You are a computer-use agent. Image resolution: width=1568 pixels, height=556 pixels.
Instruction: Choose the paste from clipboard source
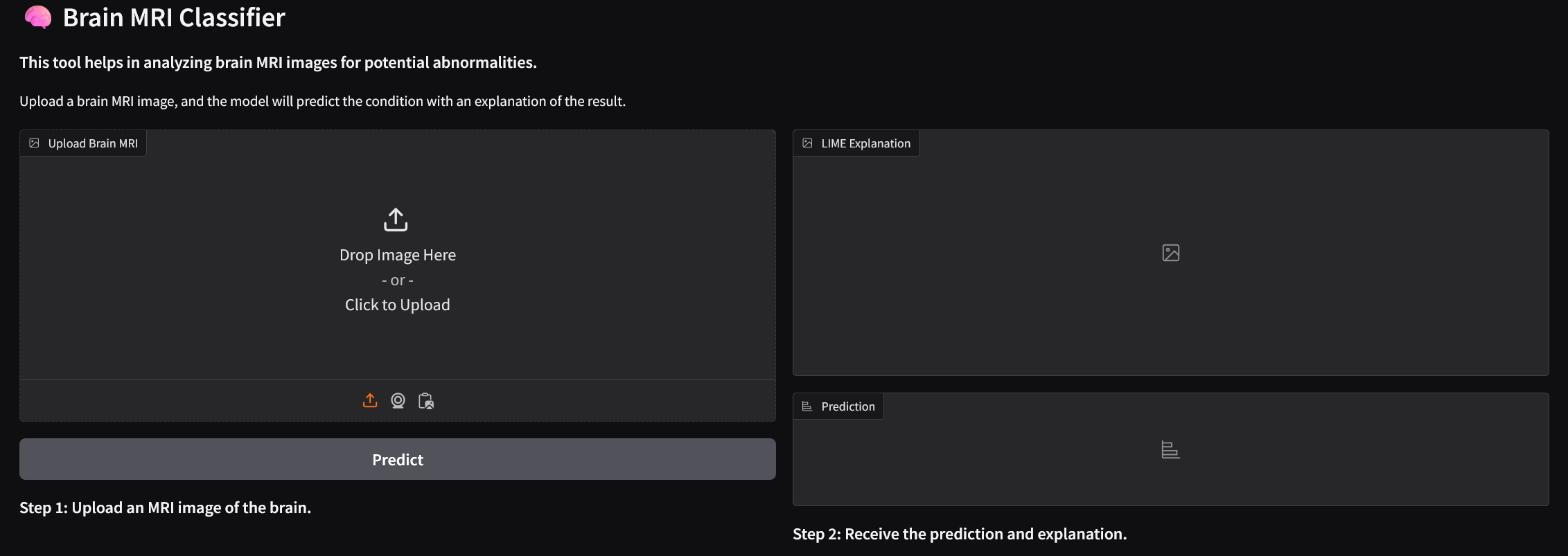426,401
